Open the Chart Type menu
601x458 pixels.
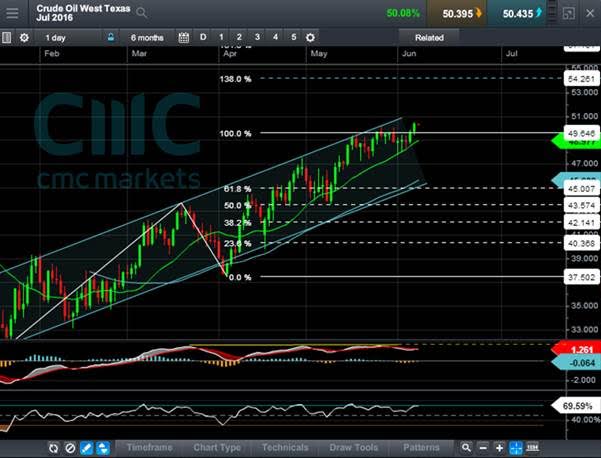(217, 447)
